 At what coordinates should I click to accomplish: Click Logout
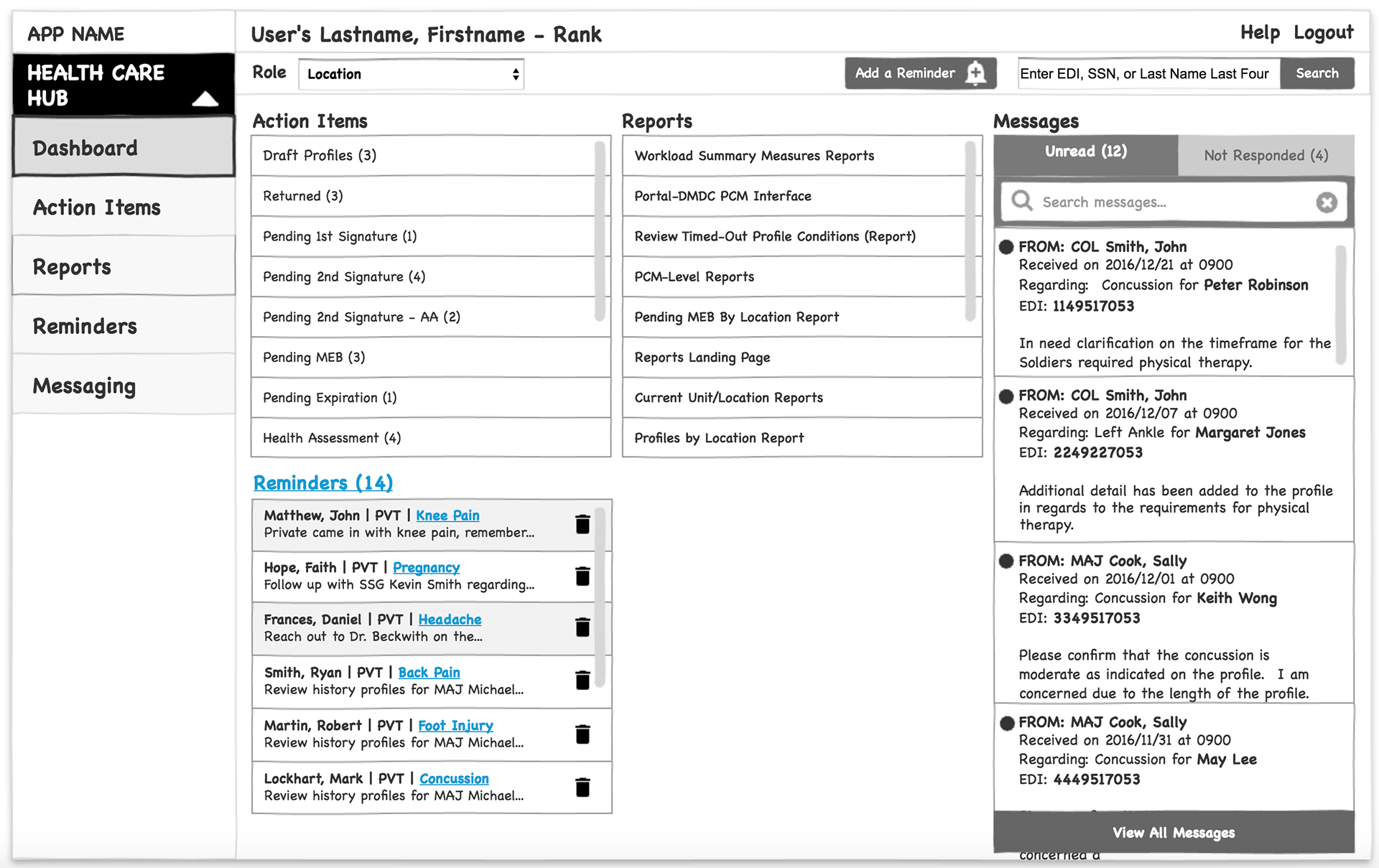pos(1323,32)
